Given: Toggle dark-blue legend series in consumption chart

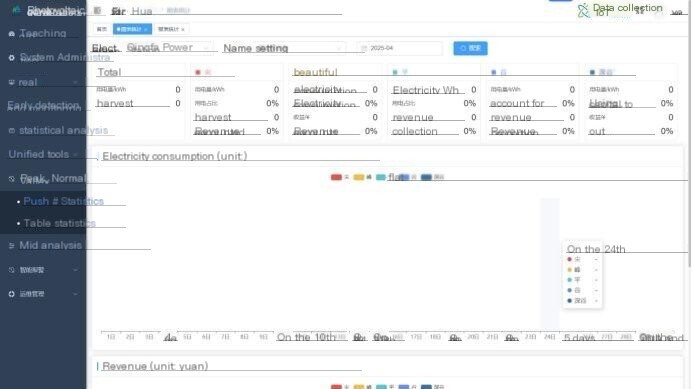Looking at the screenshot, I should 426,177.
